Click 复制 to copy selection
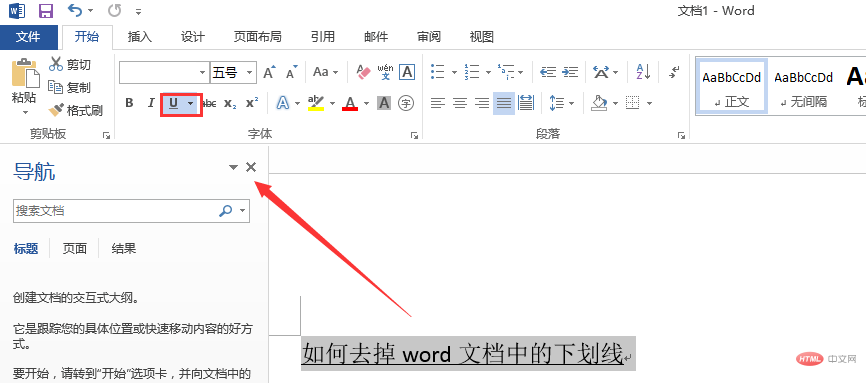 (70, 87)
